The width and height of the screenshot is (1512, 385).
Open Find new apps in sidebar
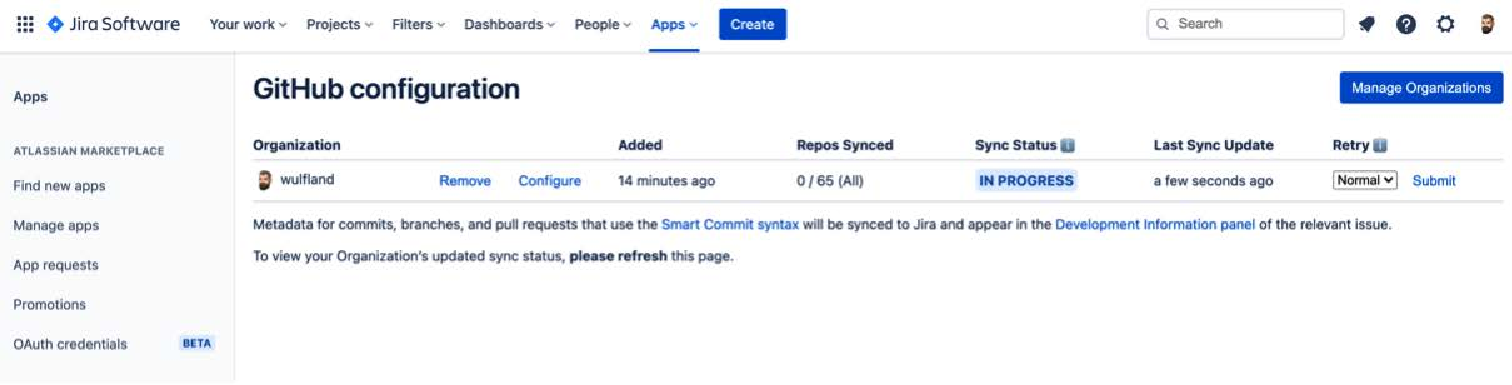coord(59,186)
